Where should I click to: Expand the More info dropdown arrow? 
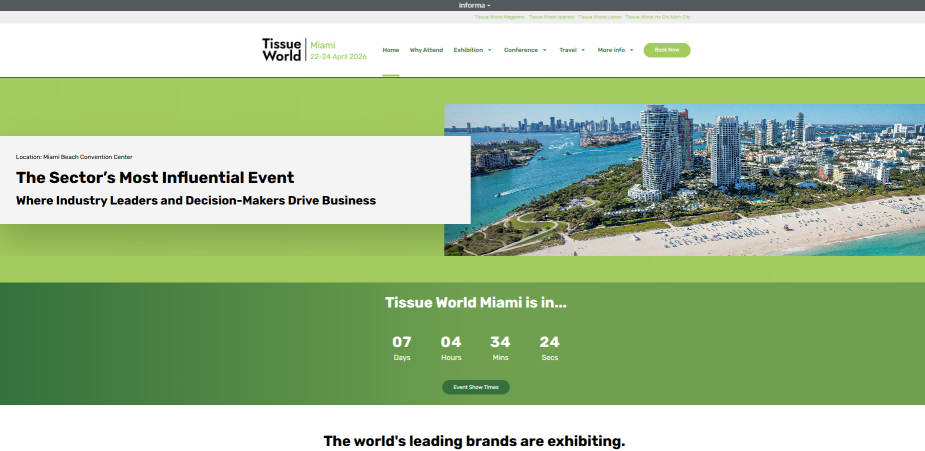point(631,50)
